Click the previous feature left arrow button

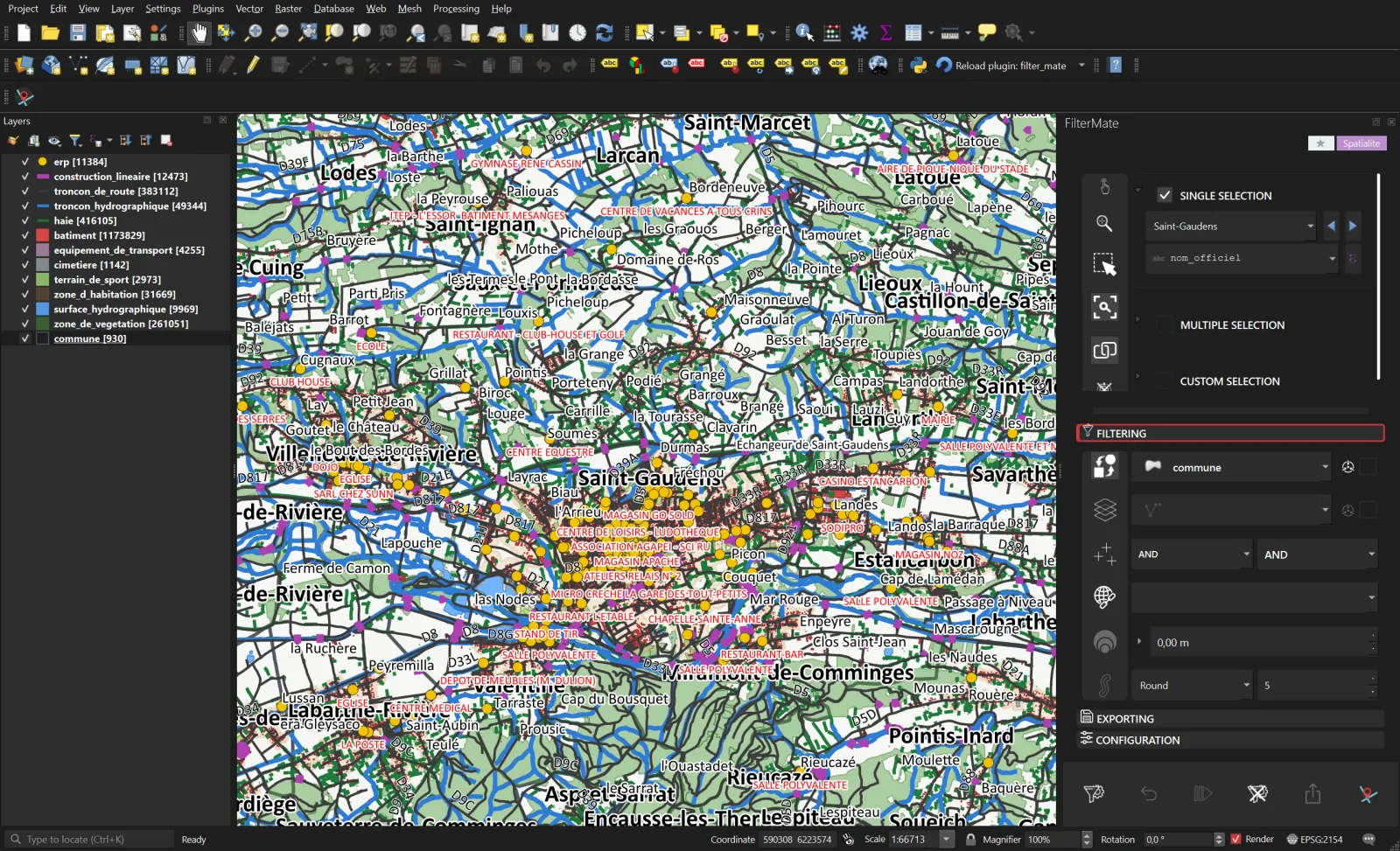(1331, 226)
